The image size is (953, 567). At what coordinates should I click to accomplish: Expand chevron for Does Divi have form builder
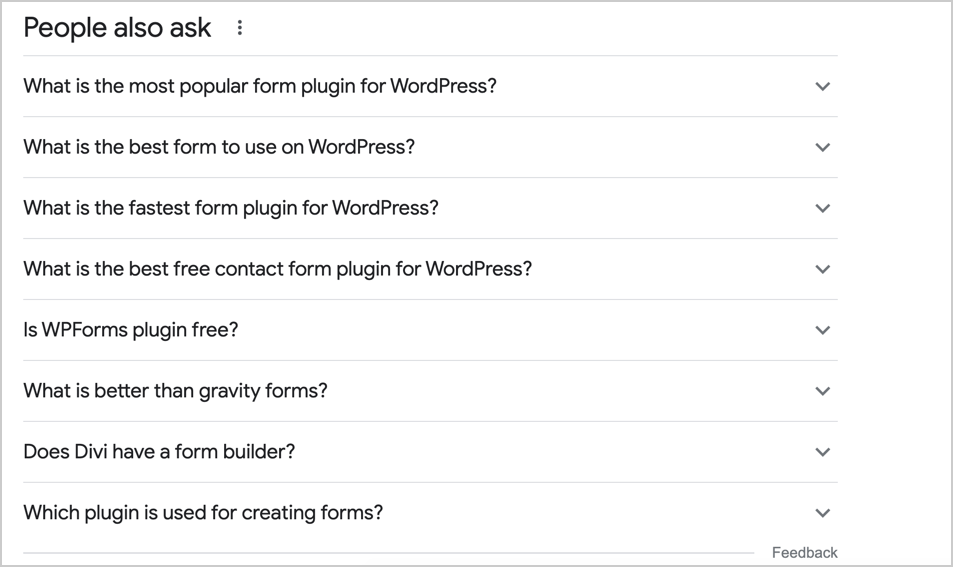822,452
